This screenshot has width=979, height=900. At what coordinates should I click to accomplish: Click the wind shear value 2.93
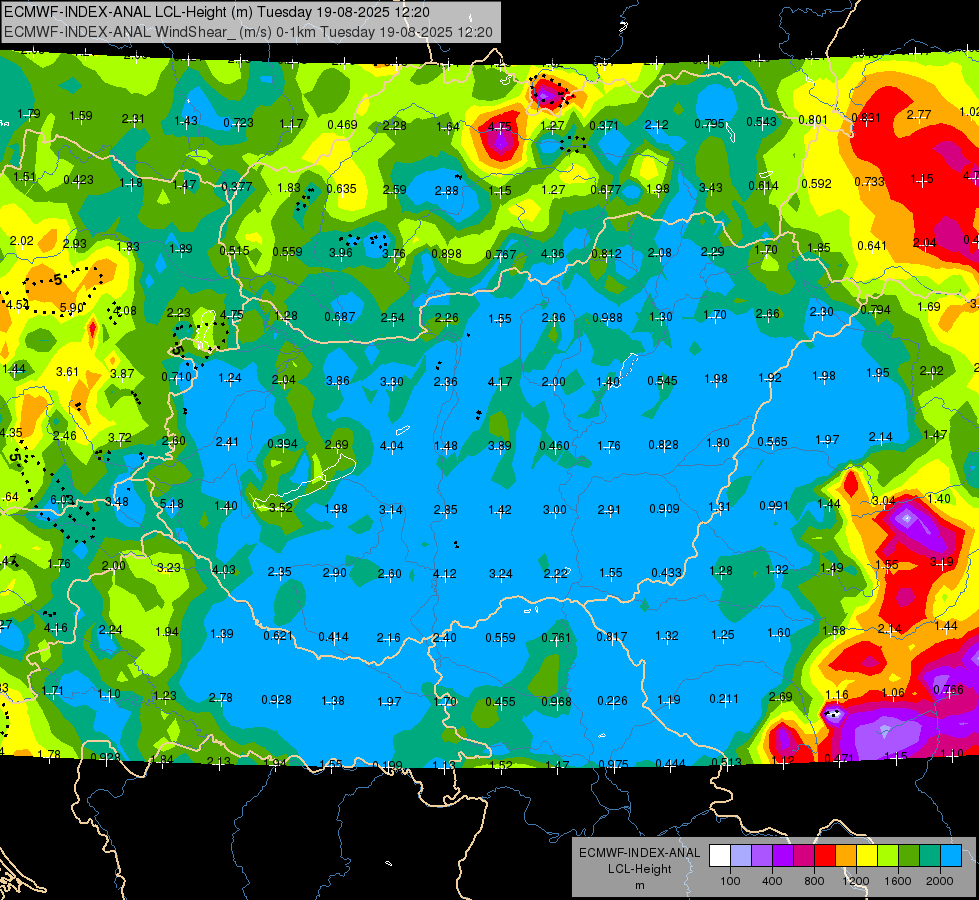[x=75, y=244]
